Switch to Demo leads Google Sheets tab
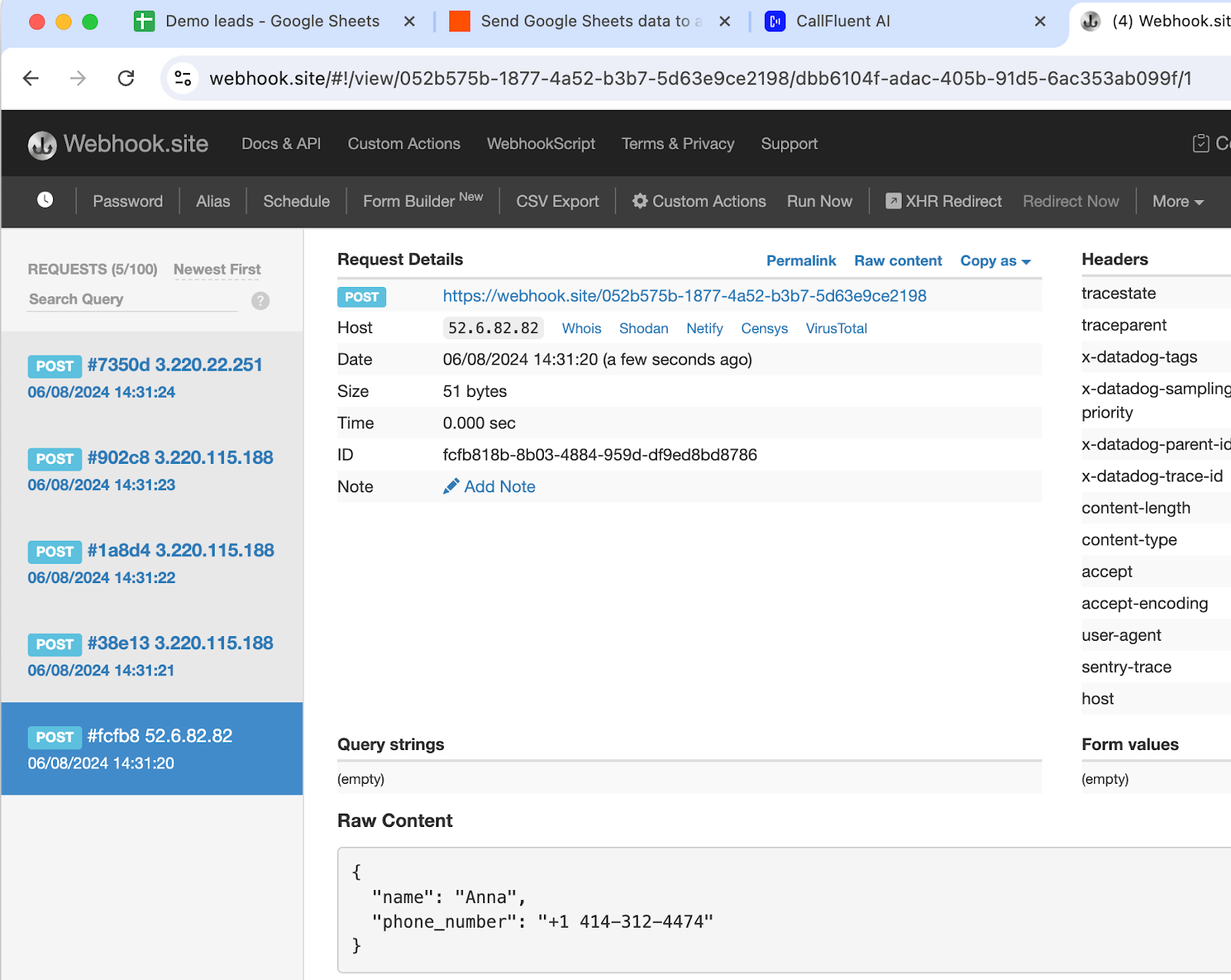Image resolution: width=1231 pixels, height=980 pixels. click(x=272, y=22)
